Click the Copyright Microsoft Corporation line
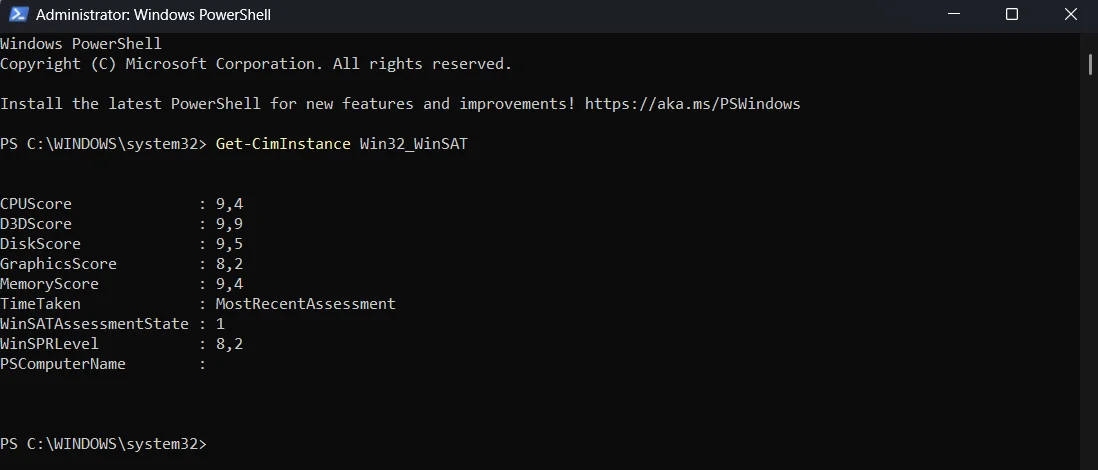1098x470 pixels. click(256, 64)
